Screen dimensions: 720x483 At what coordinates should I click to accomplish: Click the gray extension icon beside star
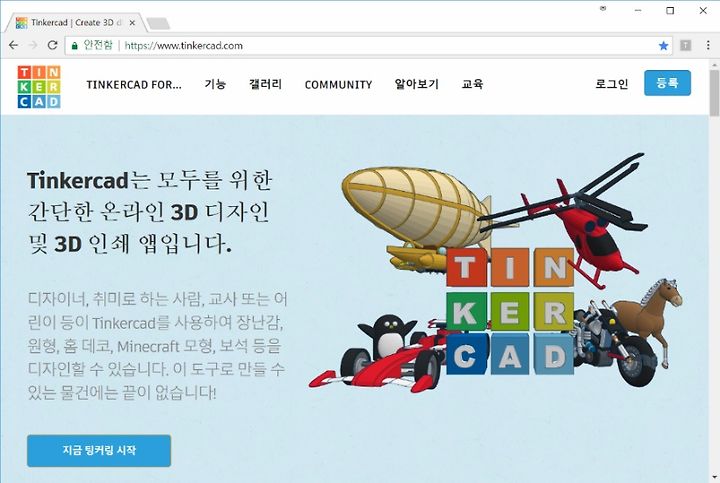[x=685, y=45]
